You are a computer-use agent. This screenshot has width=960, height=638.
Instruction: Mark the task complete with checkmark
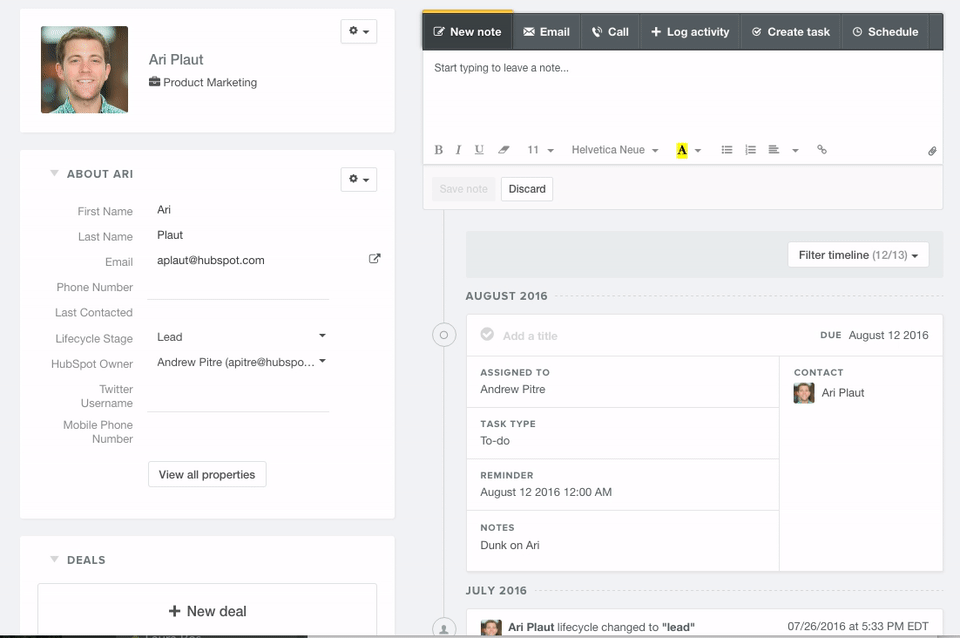[487, 335]
